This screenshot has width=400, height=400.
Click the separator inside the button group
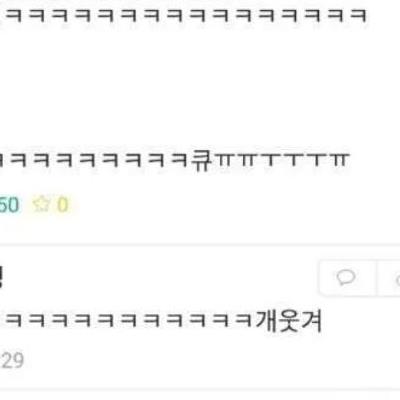point(376,278)
